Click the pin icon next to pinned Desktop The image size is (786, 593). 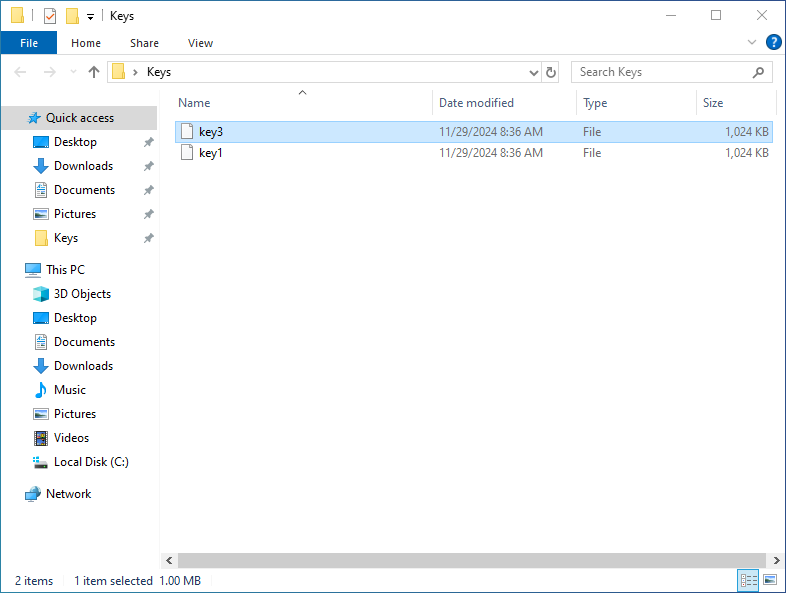pyautogui.click(x=148, y=142)
